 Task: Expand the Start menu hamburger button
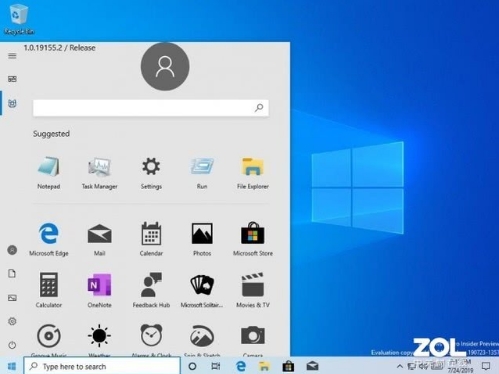click(12, 56)
